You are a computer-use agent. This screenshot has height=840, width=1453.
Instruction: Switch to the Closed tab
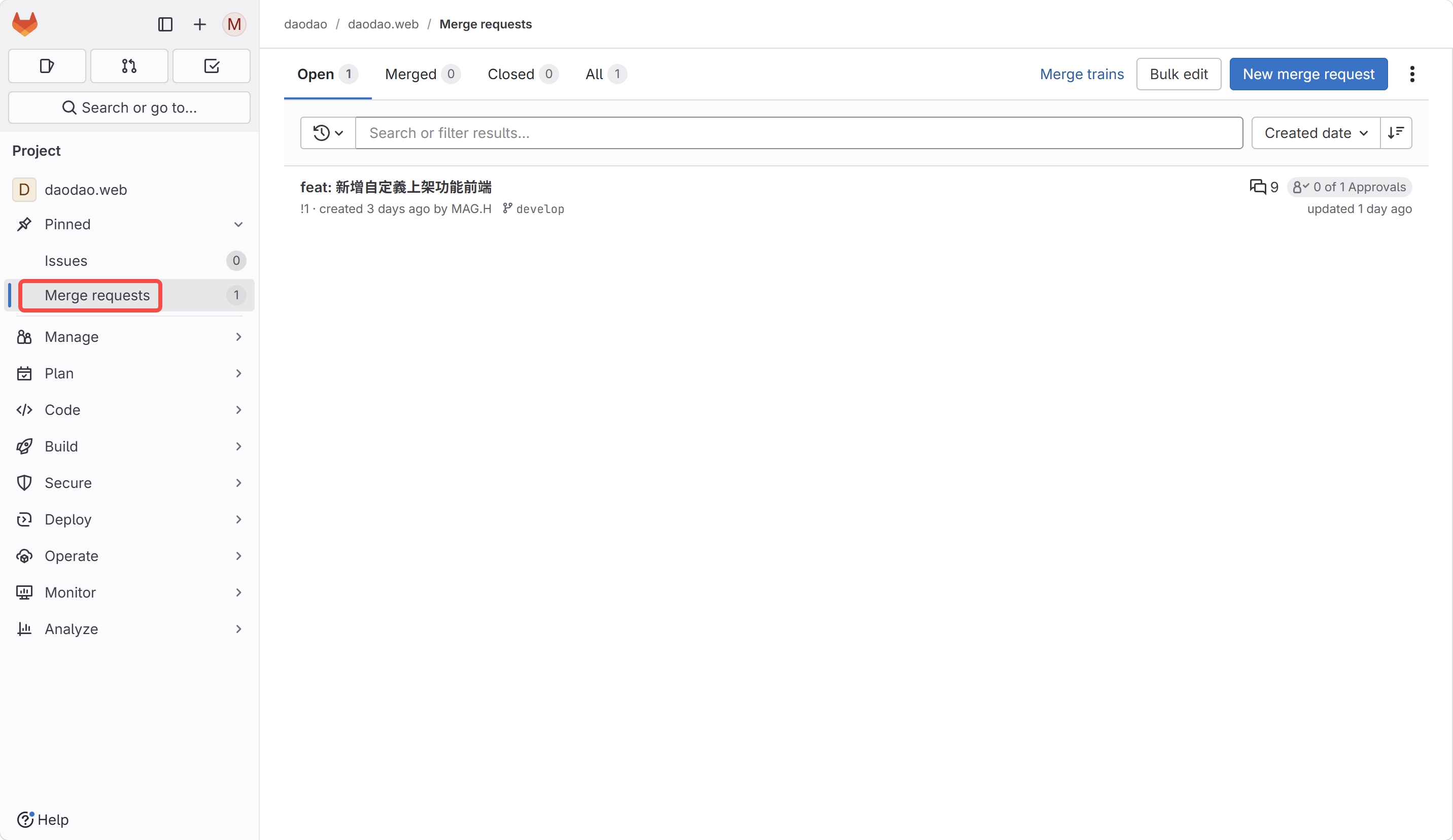pyautogui.click(x=523, y=75)
